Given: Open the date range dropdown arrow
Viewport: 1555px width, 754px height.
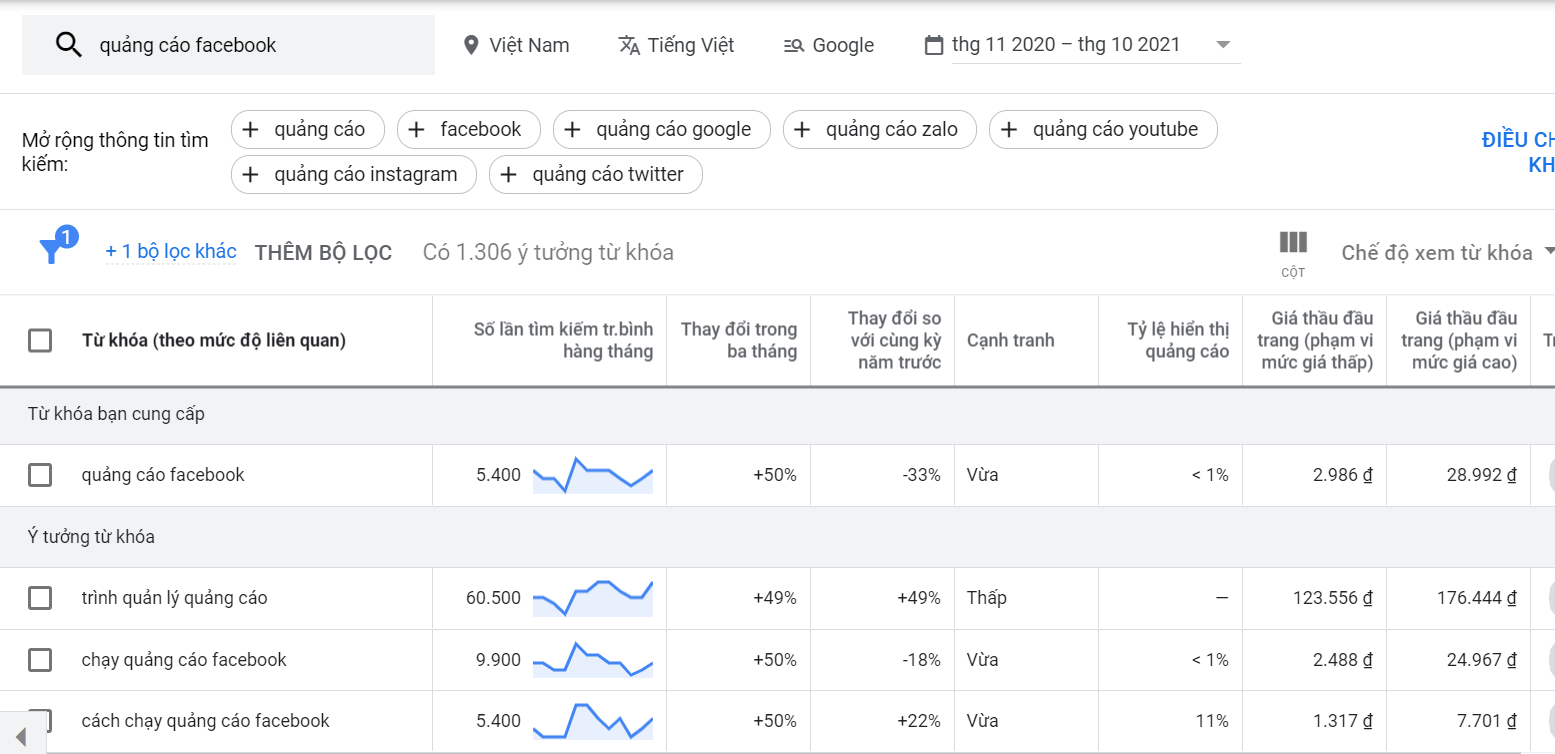Looking at the screenshot, I should 1222,45.
